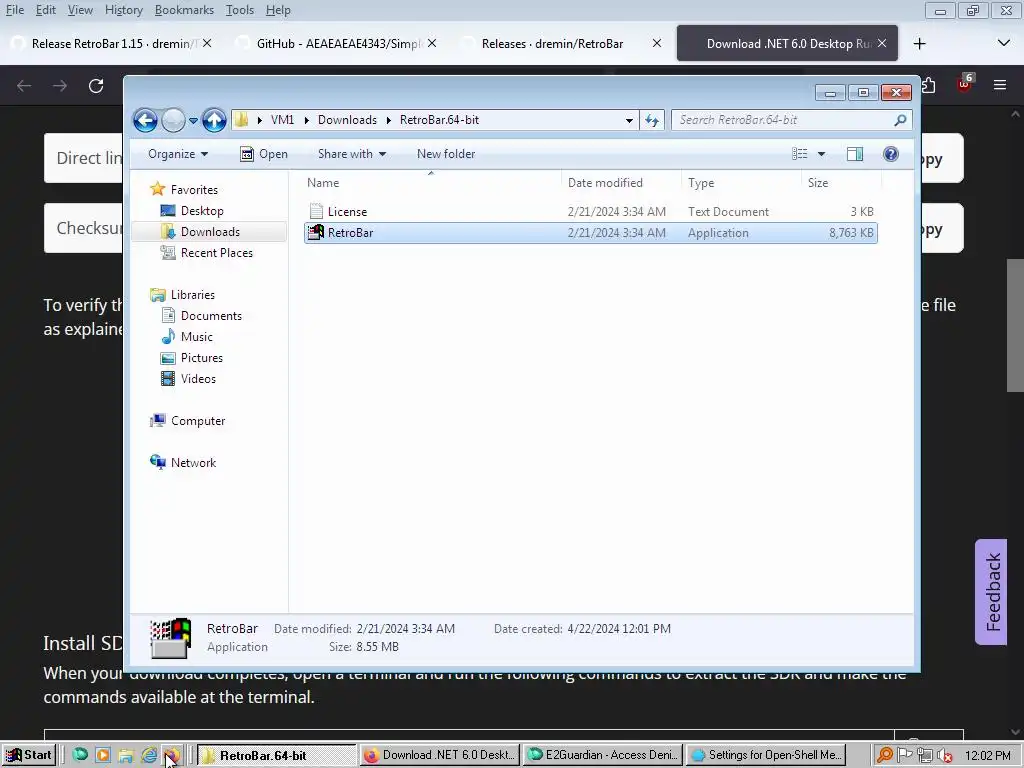Click Open in the Explorer toolbar

[x=264, y=154]
